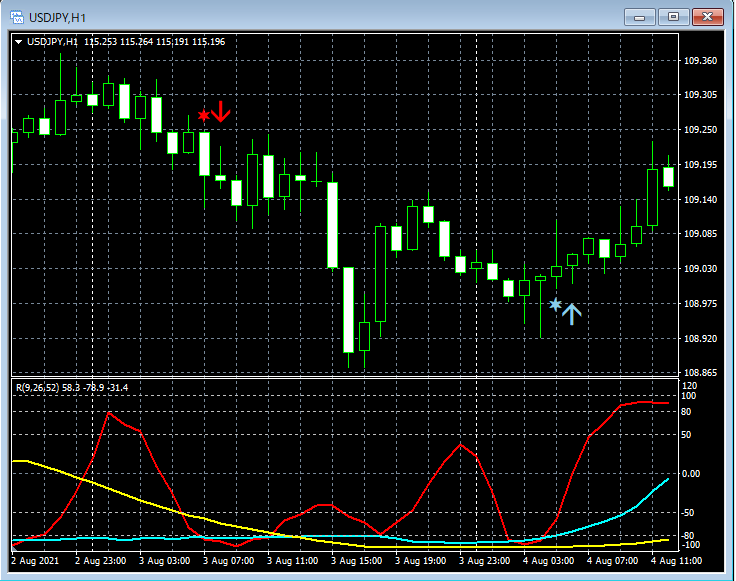
Task: Click the 109.250 price level label
Action: pyautogui.click(x=700, y=130)
